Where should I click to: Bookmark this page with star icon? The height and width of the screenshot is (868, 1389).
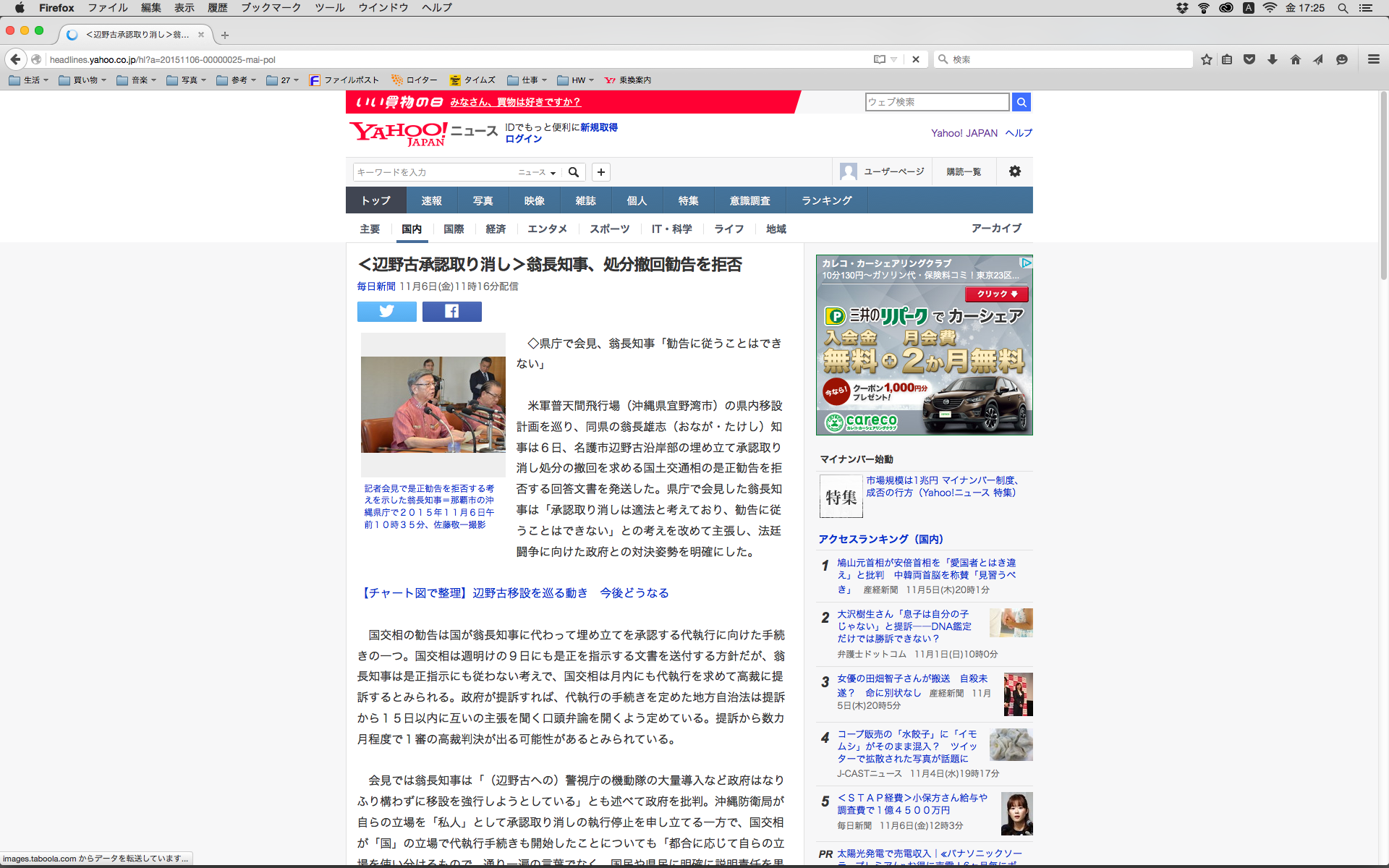[x=1206, y=59]
